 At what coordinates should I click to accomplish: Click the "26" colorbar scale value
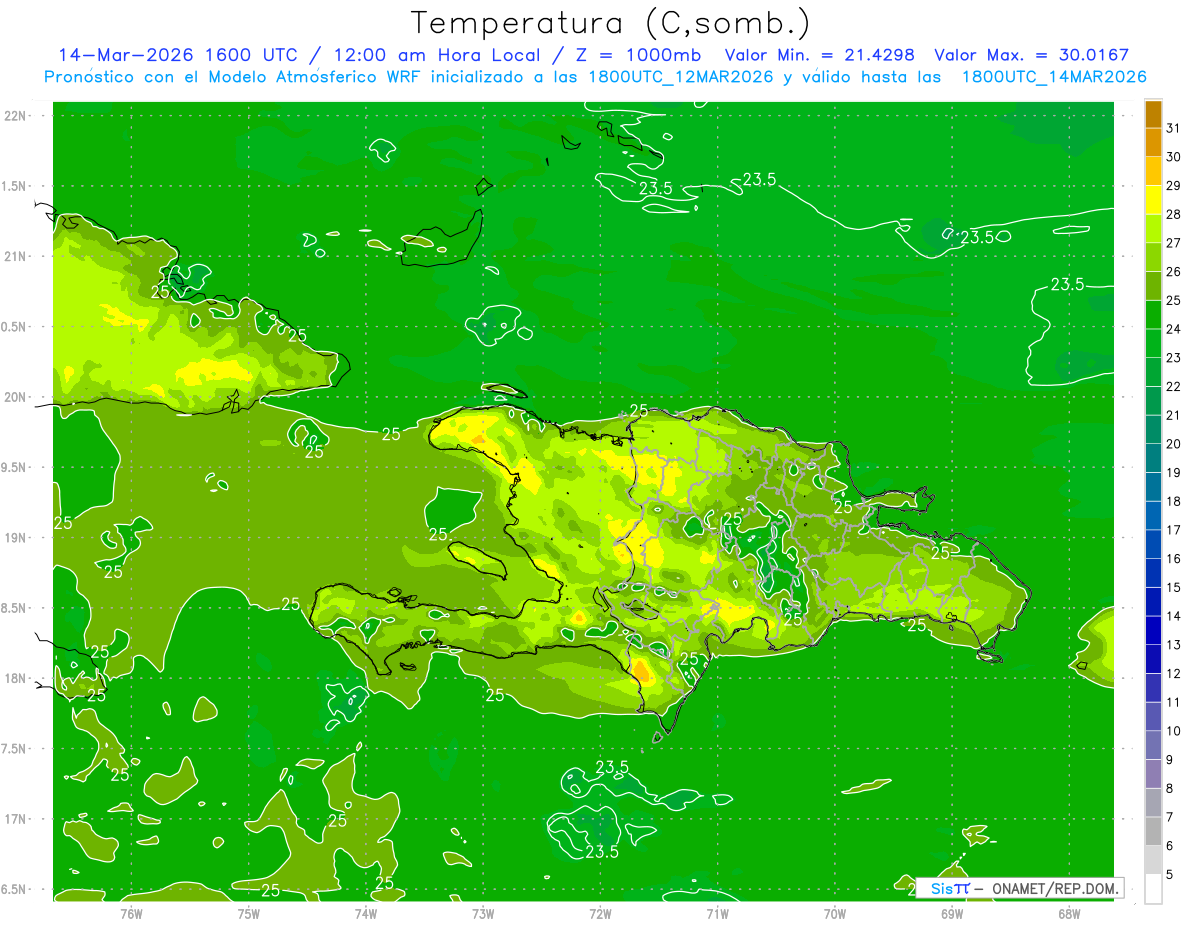[x=1174, y=272]
